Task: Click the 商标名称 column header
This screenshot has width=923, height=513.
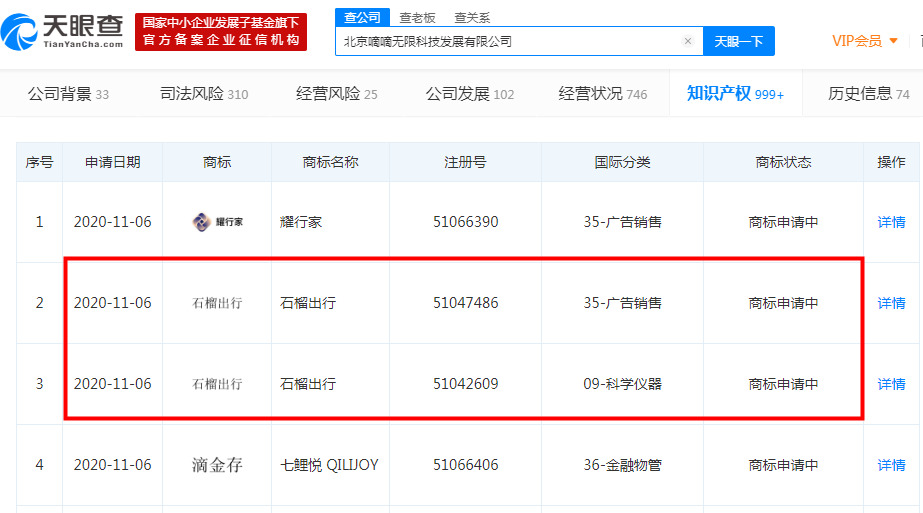Action: click(x=330, y=162)
